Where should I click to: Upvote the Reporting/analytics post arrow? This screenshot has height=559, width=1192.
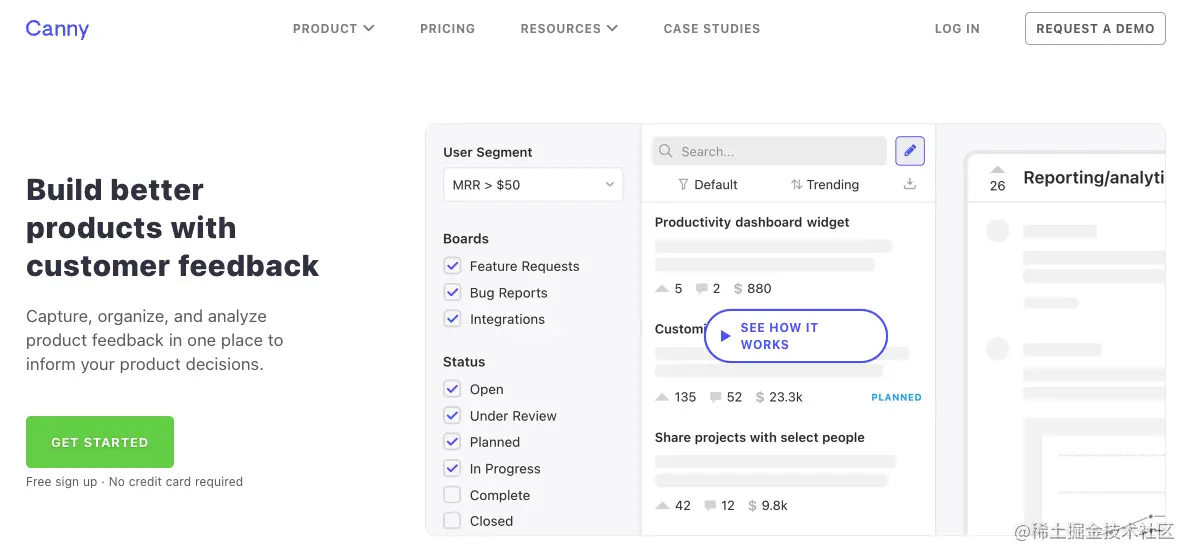tap(997, 170)
